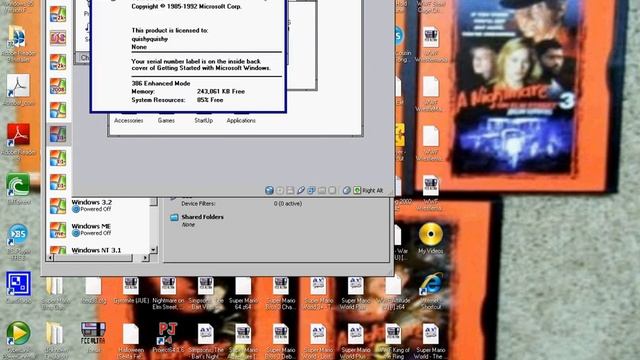This screenshot has width=640, height=360.
Task: Open the Accessories group in Program Manager
Action: (129, 120)
